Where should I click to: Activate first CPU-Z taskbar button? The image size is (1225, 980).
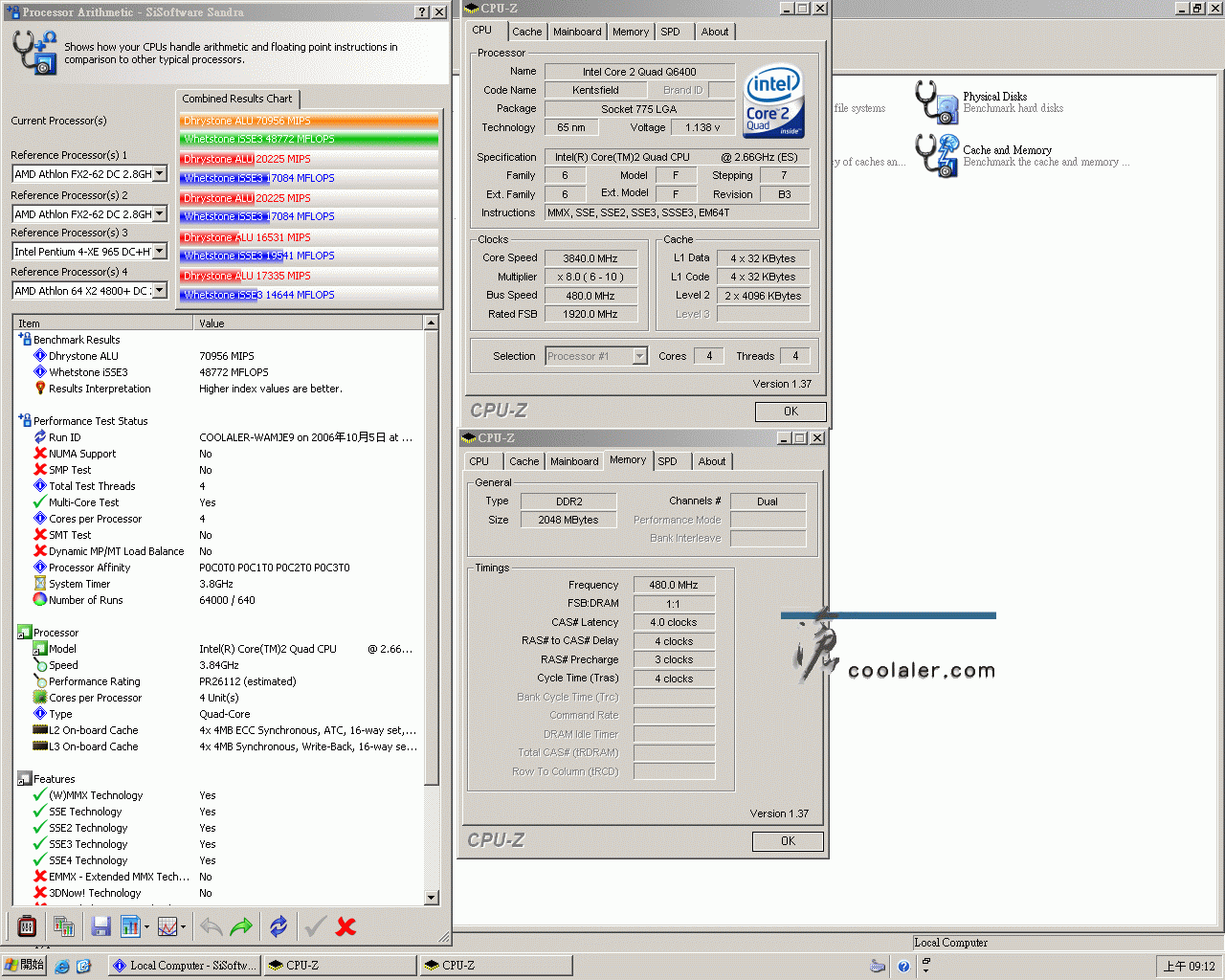(339, 966)
